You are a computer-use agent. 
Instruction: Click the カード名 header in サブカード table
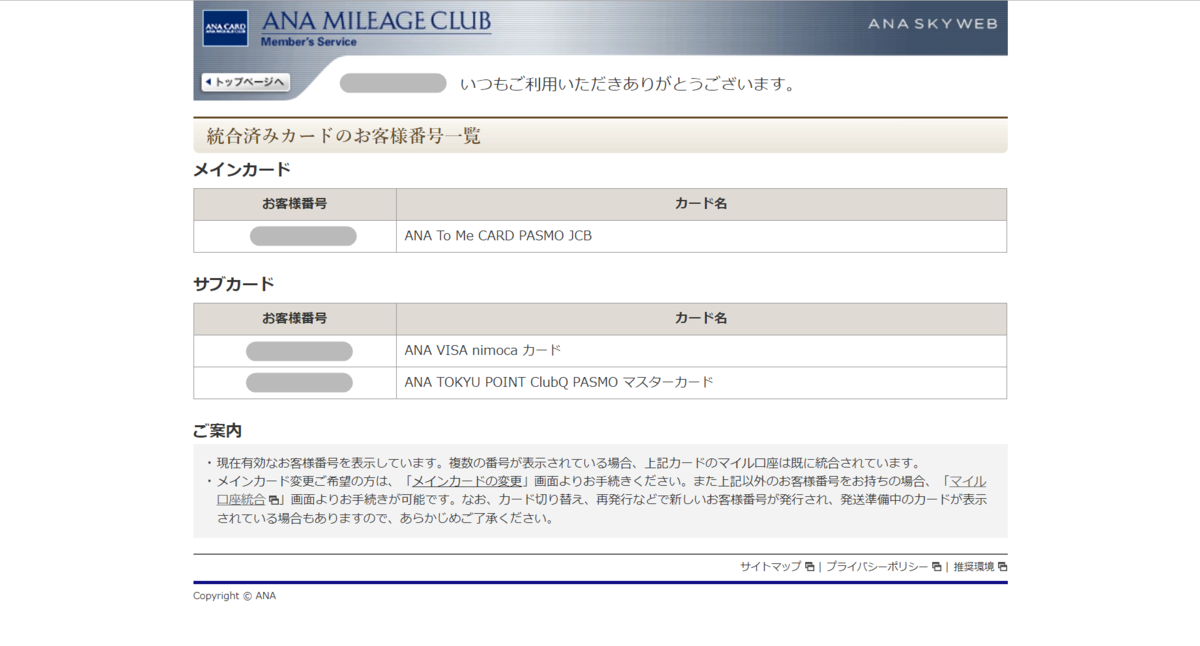coord(701,319)
